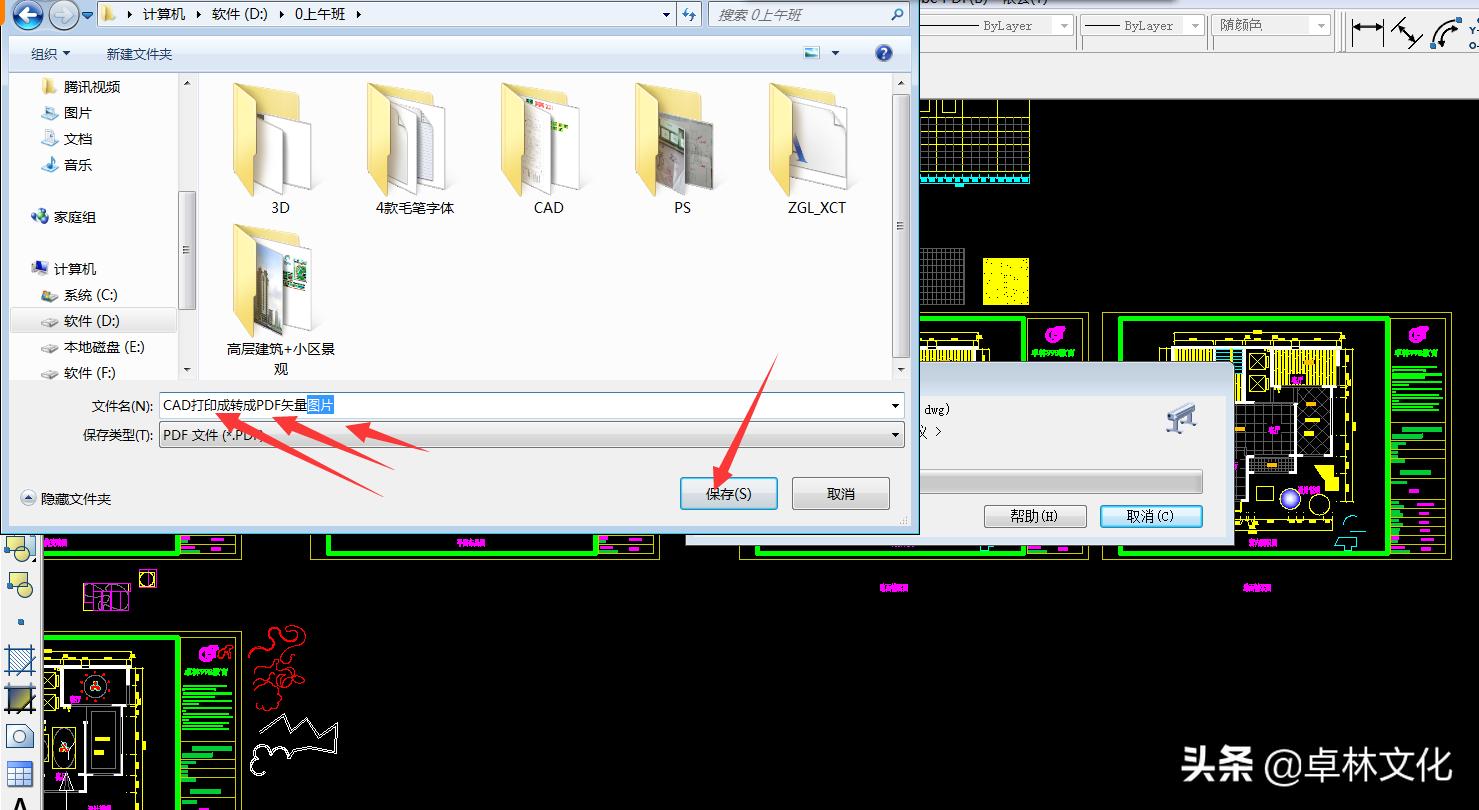Click the search magnifier icon
Viewport: 1479px width, 810px height.
[897, 15]
